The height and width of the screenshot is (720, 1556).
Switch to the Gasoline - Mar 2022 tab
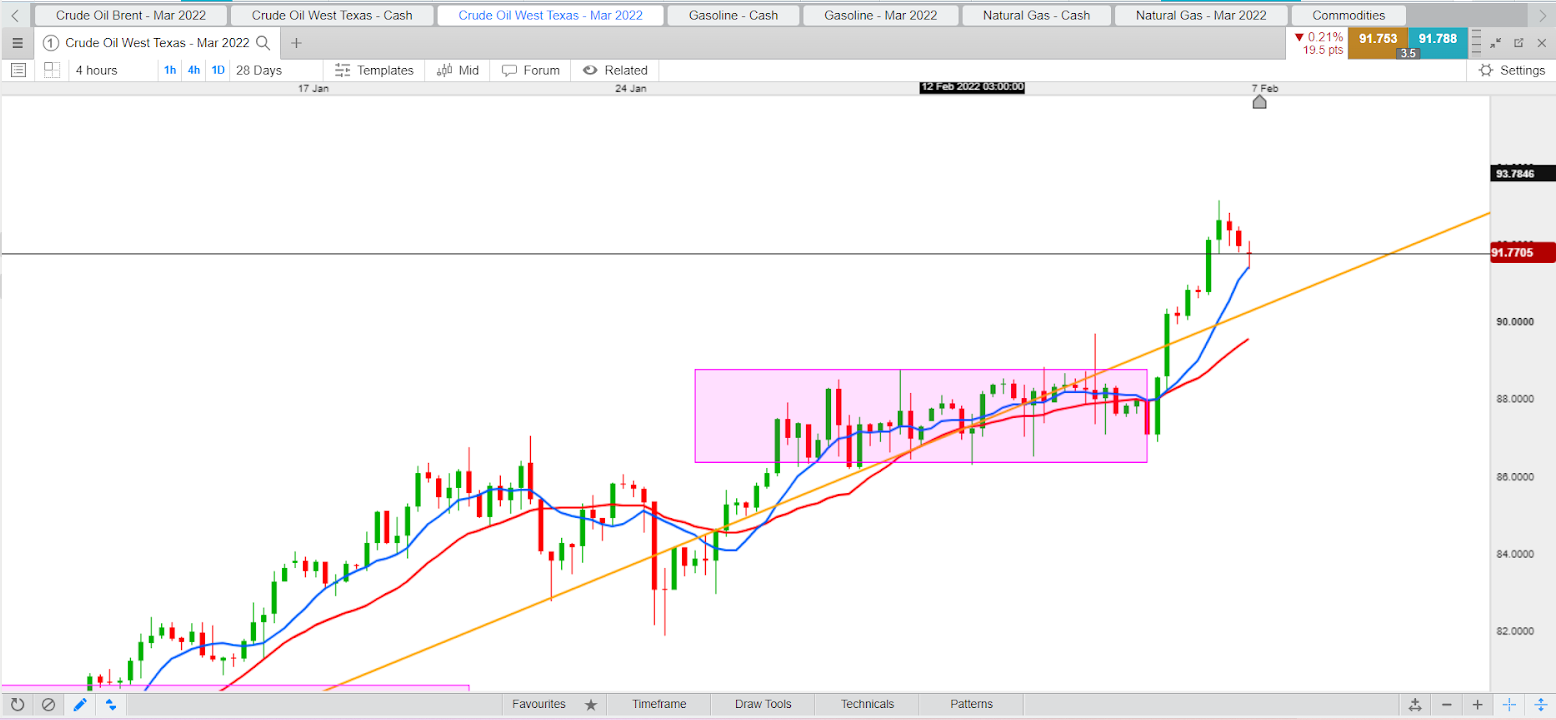click(881, 15)
